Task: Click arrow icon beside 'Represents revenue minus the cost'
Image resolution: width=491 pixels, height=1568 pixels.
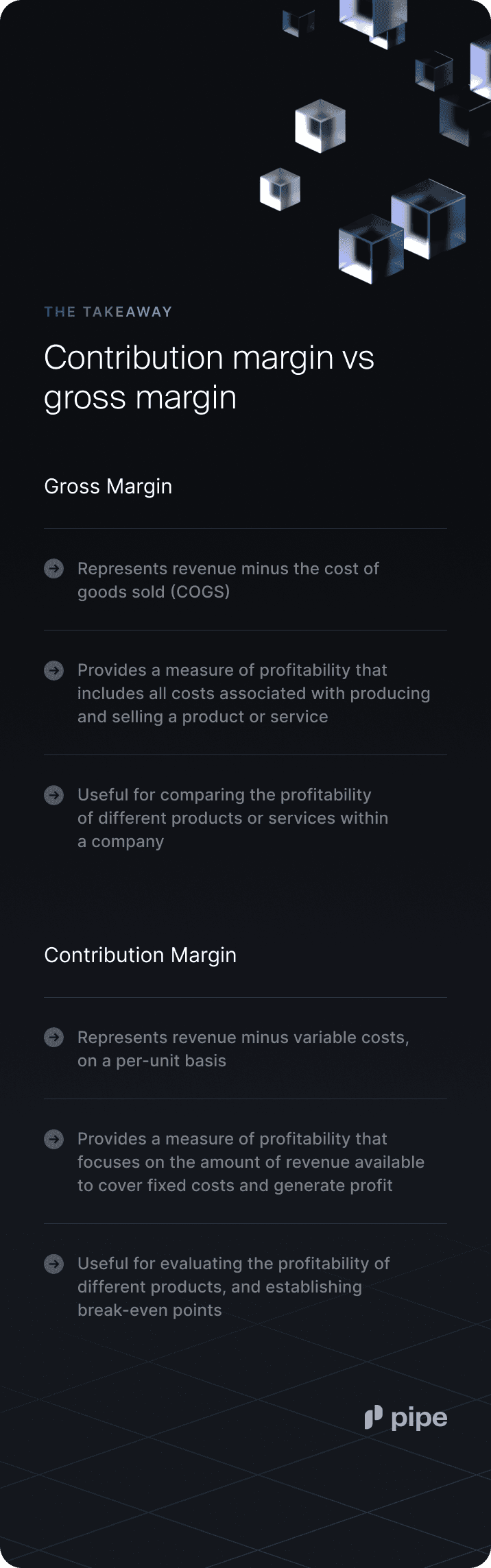Action: click(x=53, y=569)
